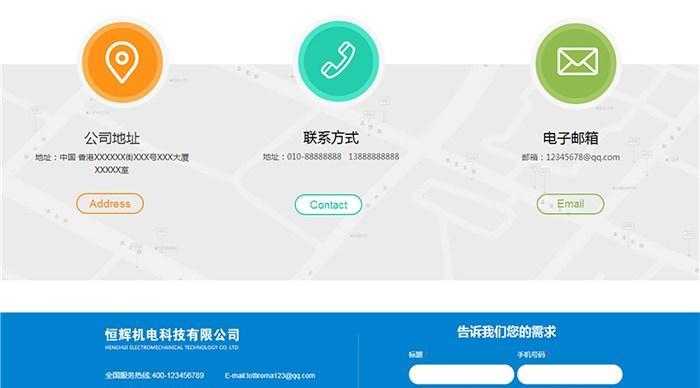Click the phone number 010-88888888 text
The height and width of the screenshot is (388, 700).
point(314,157)
